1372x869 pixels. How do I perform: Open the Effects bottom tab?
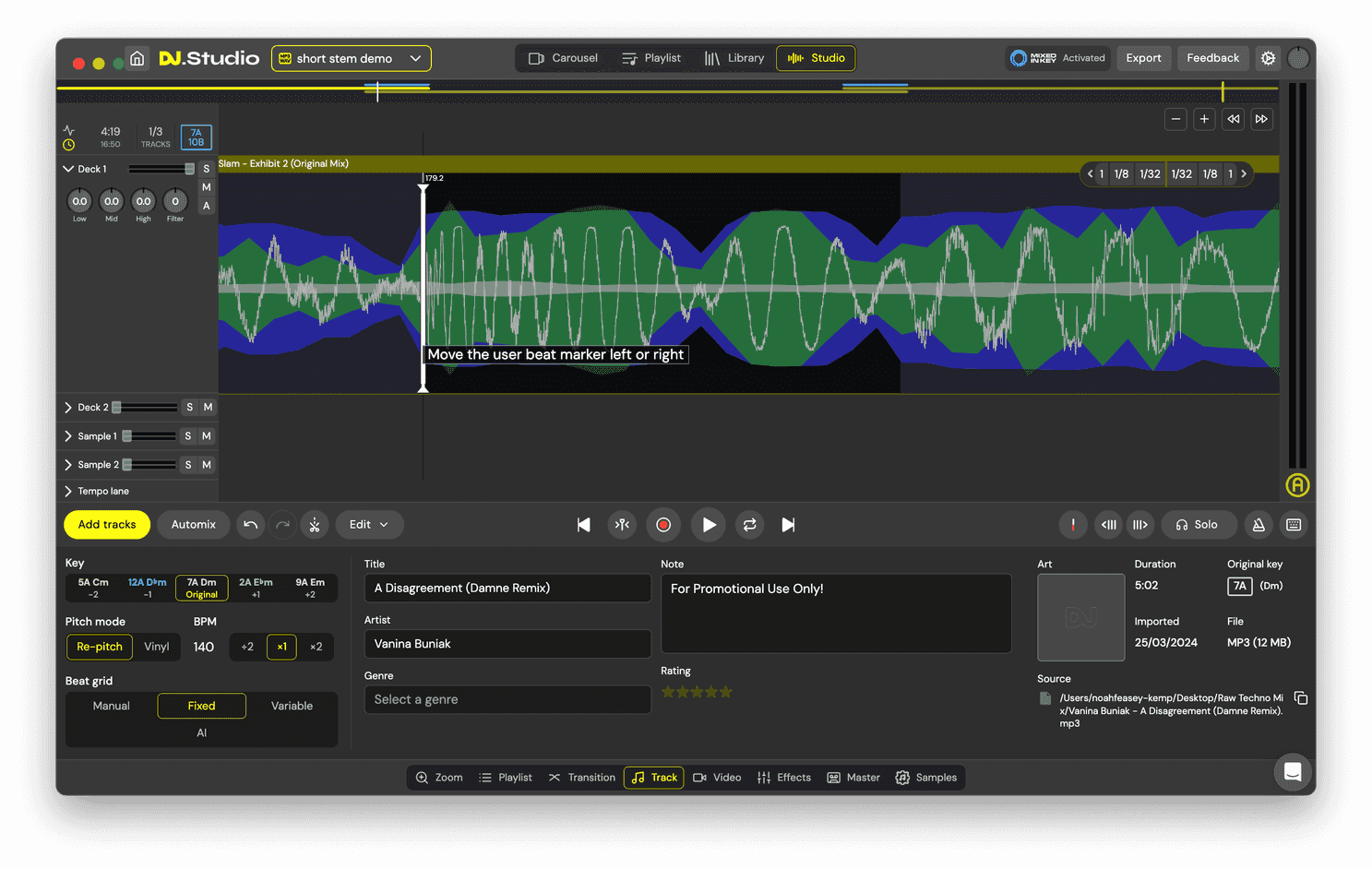point(783,778)
